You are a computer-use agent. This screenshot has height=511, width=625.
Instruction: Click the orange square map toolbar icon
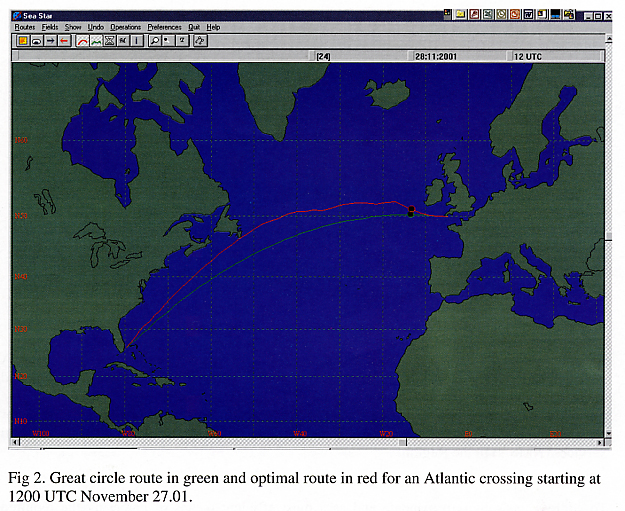(x=23, y=41)
